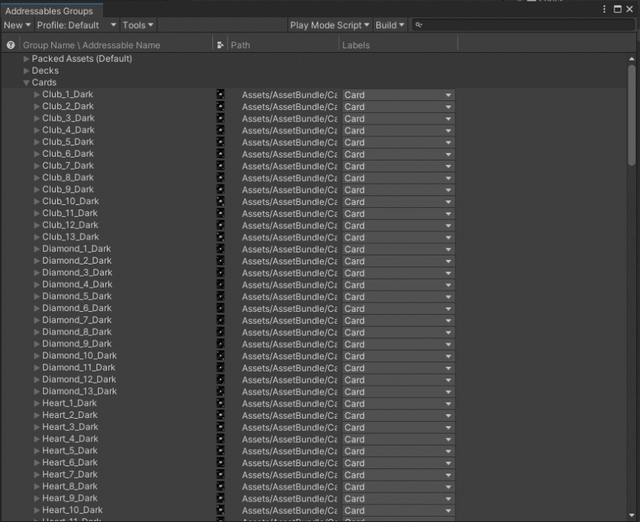640x522 pixels.
Task: Click the Heart_3_Dark sprite icon
Action: [221, 427]
